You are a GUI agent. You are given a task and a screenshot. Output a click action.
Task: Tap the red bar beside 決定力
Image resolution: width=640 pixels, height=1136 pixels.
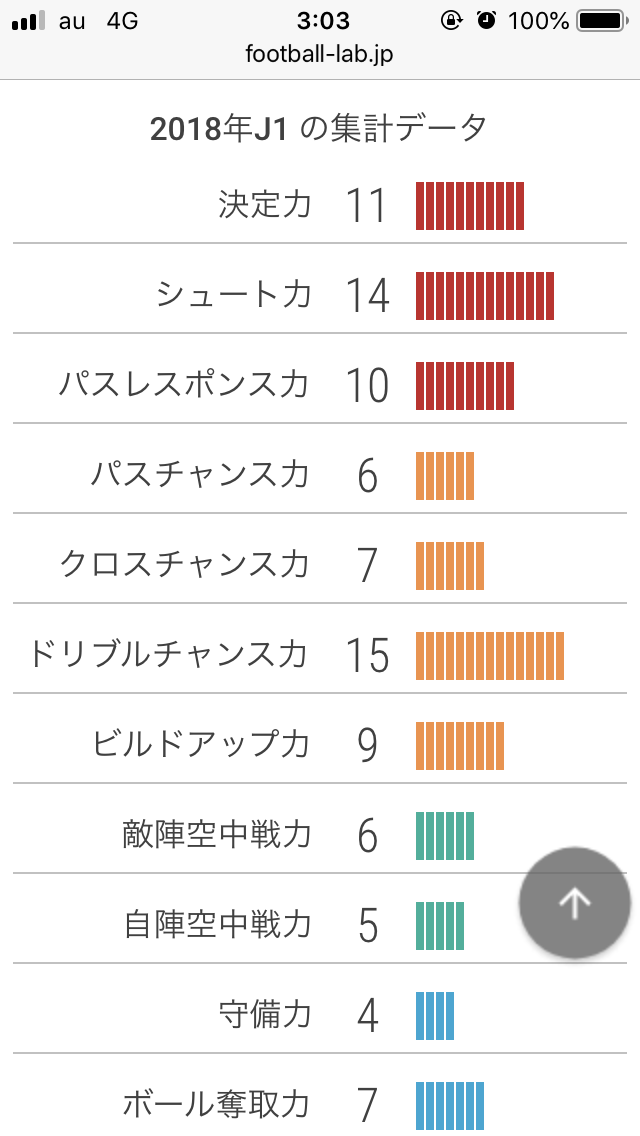[x=469, y=205]
